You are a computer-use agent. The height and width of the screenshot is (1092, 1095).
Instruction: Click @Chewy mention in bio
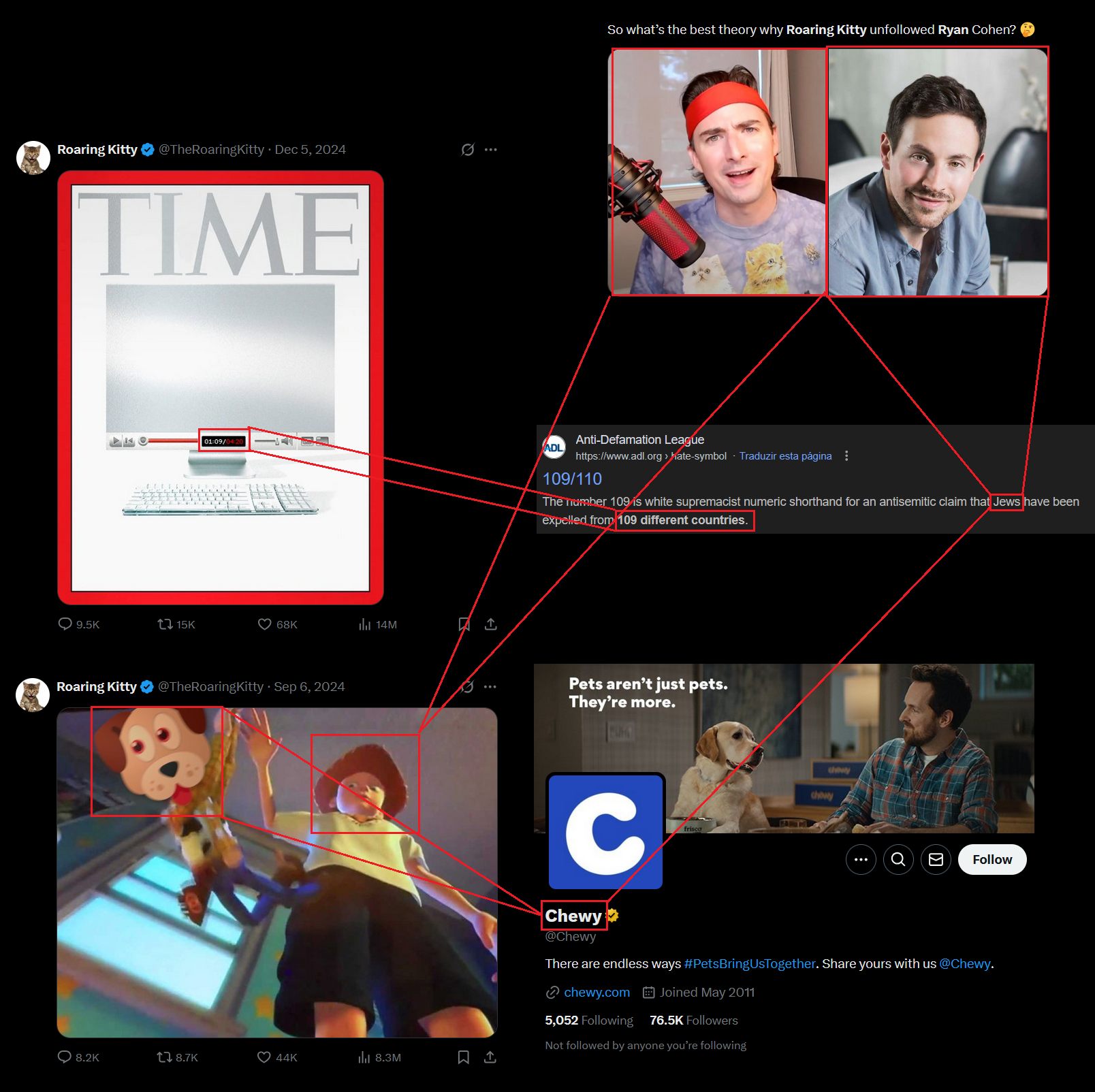coord(965,963)
